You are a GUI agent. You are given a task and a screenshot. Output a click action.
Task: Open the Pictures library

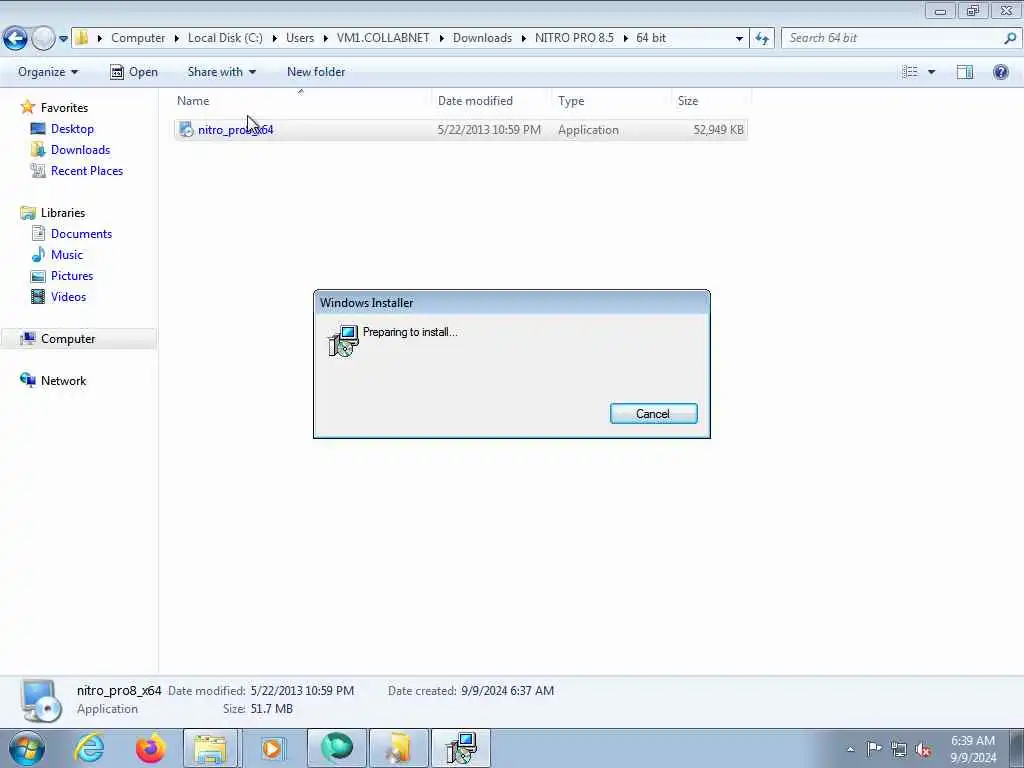tap(72, 276)
